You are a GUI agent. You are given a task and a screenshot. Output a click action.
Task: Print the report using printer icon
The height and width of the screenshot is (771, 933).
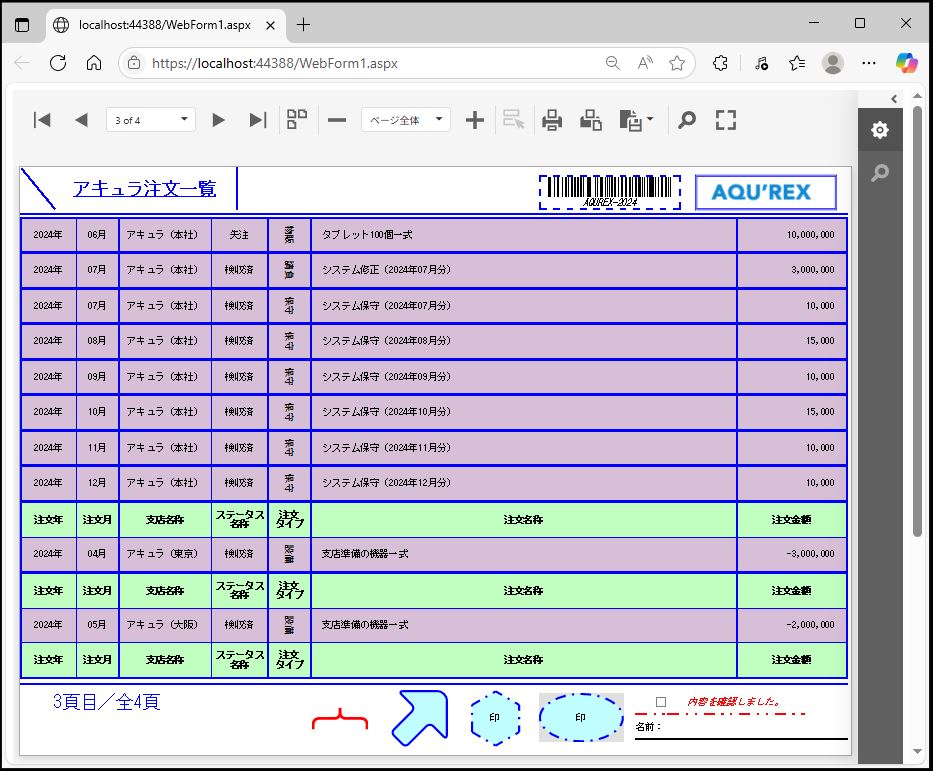(552, 120)
